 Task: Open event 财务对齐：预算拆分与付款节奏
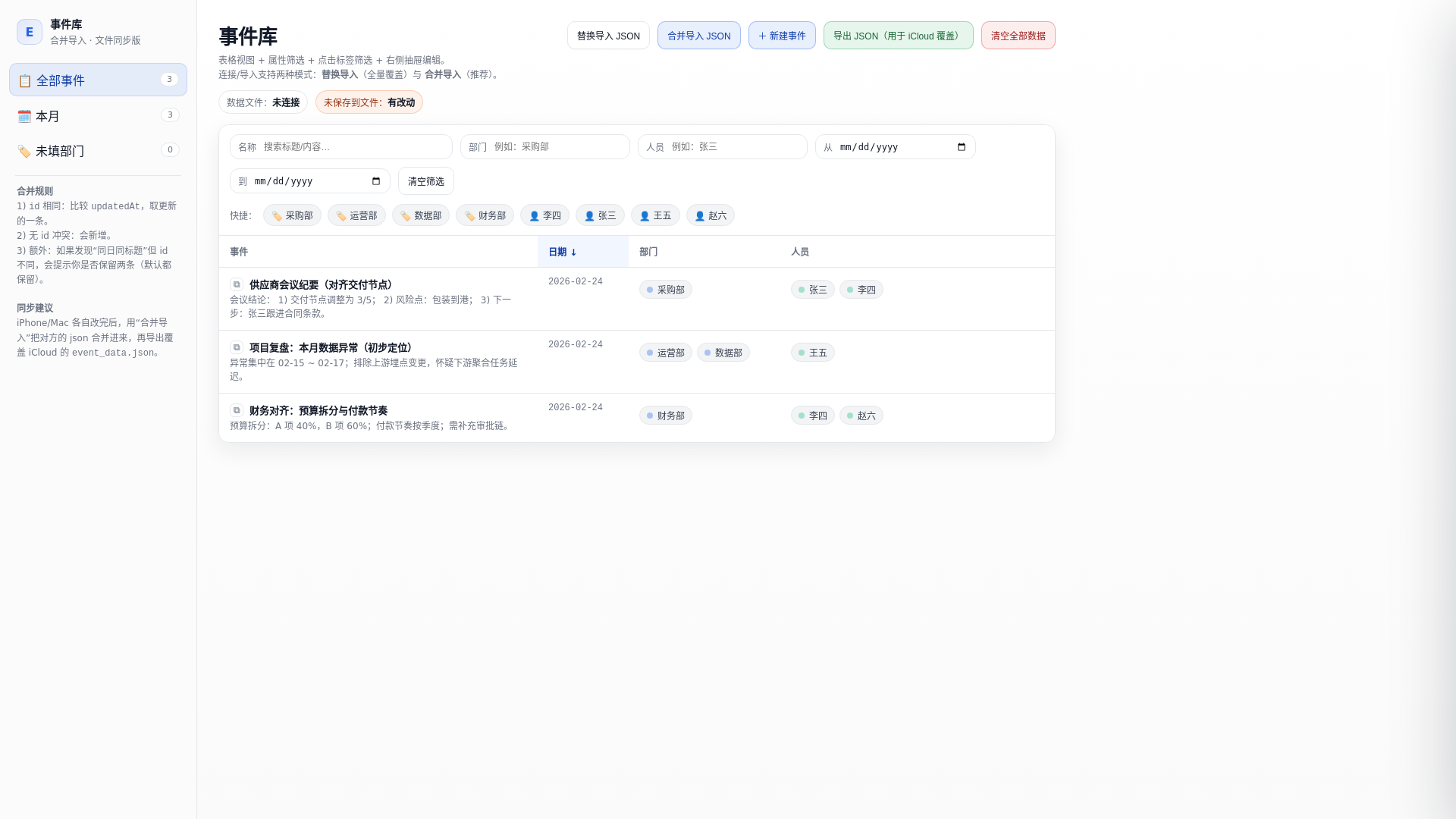(x=318, y=411)
